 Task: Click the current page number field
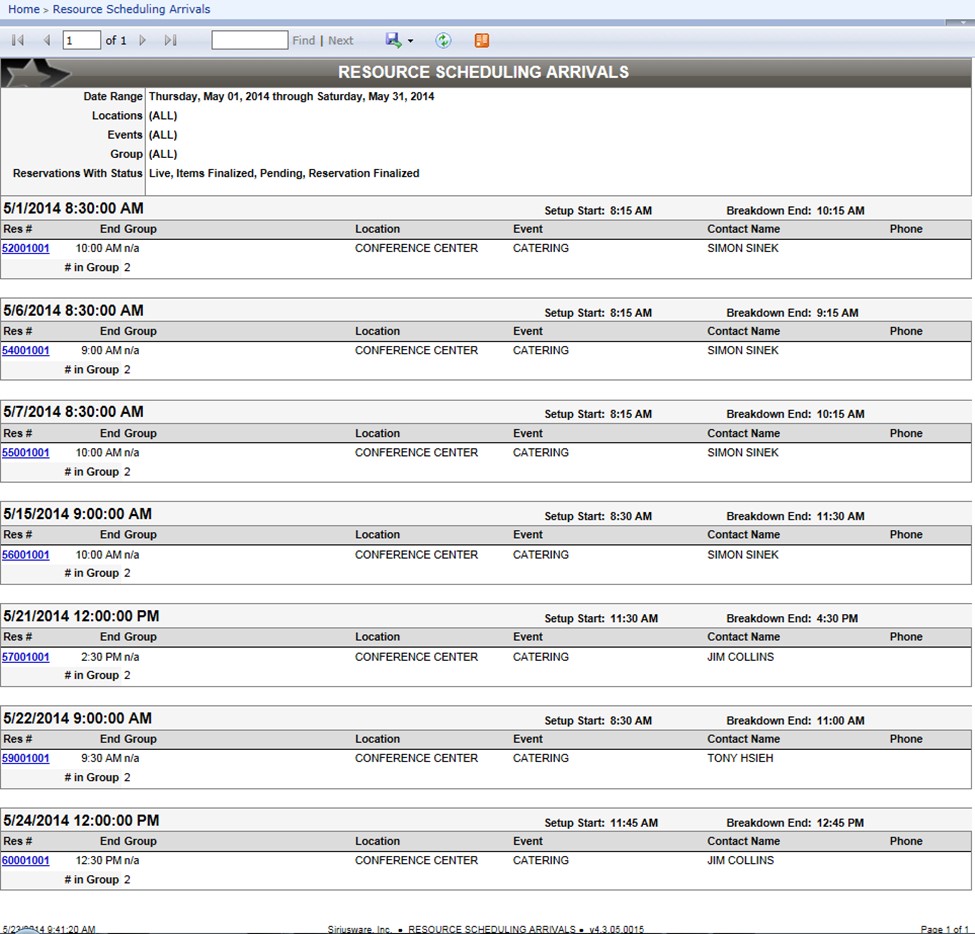coord(81,40)
